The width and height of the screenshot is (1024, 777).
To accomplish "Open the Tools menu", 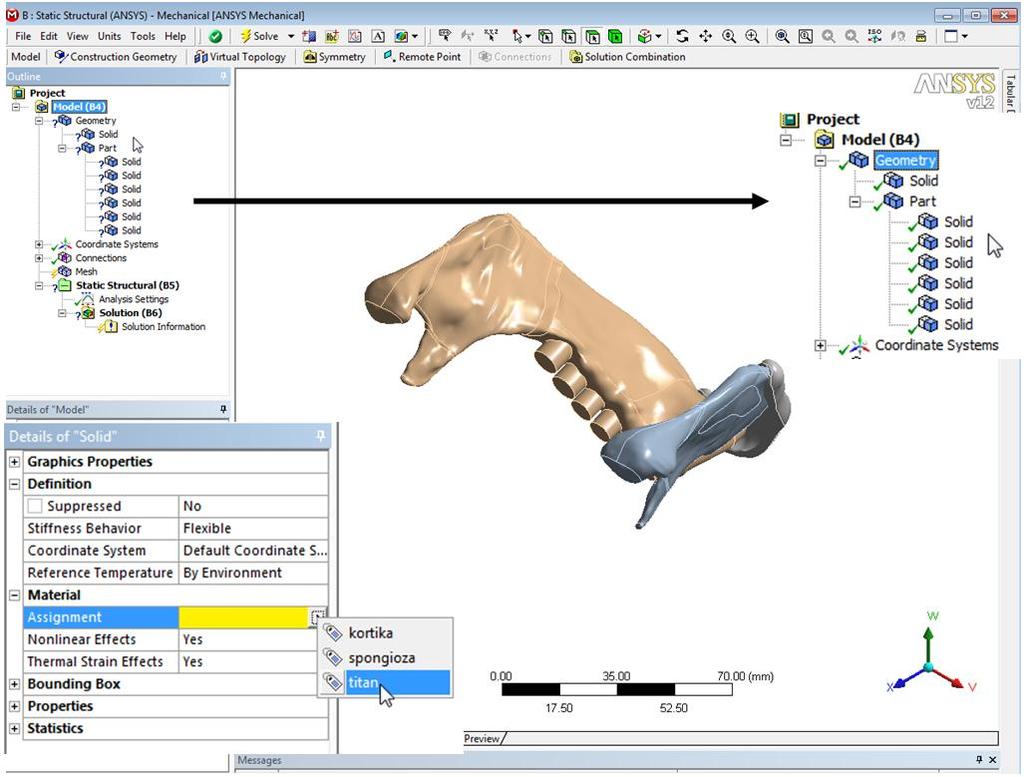I will coord(142,37).
